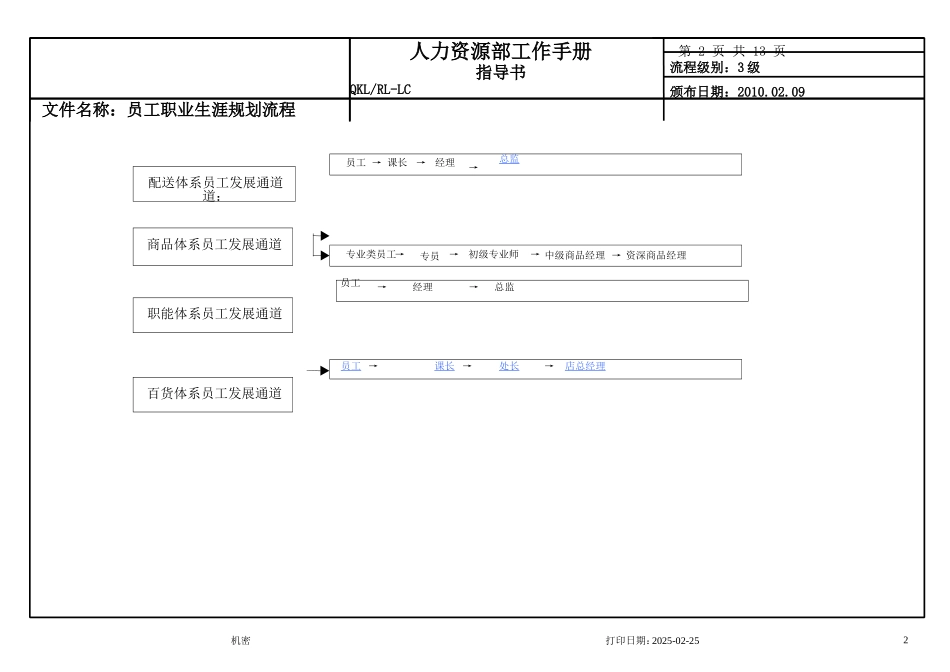Viewport: 950px width, 672px height.
Task: Click the 颁布日期 2010.02.09 cell
Action: click(737, 92)
